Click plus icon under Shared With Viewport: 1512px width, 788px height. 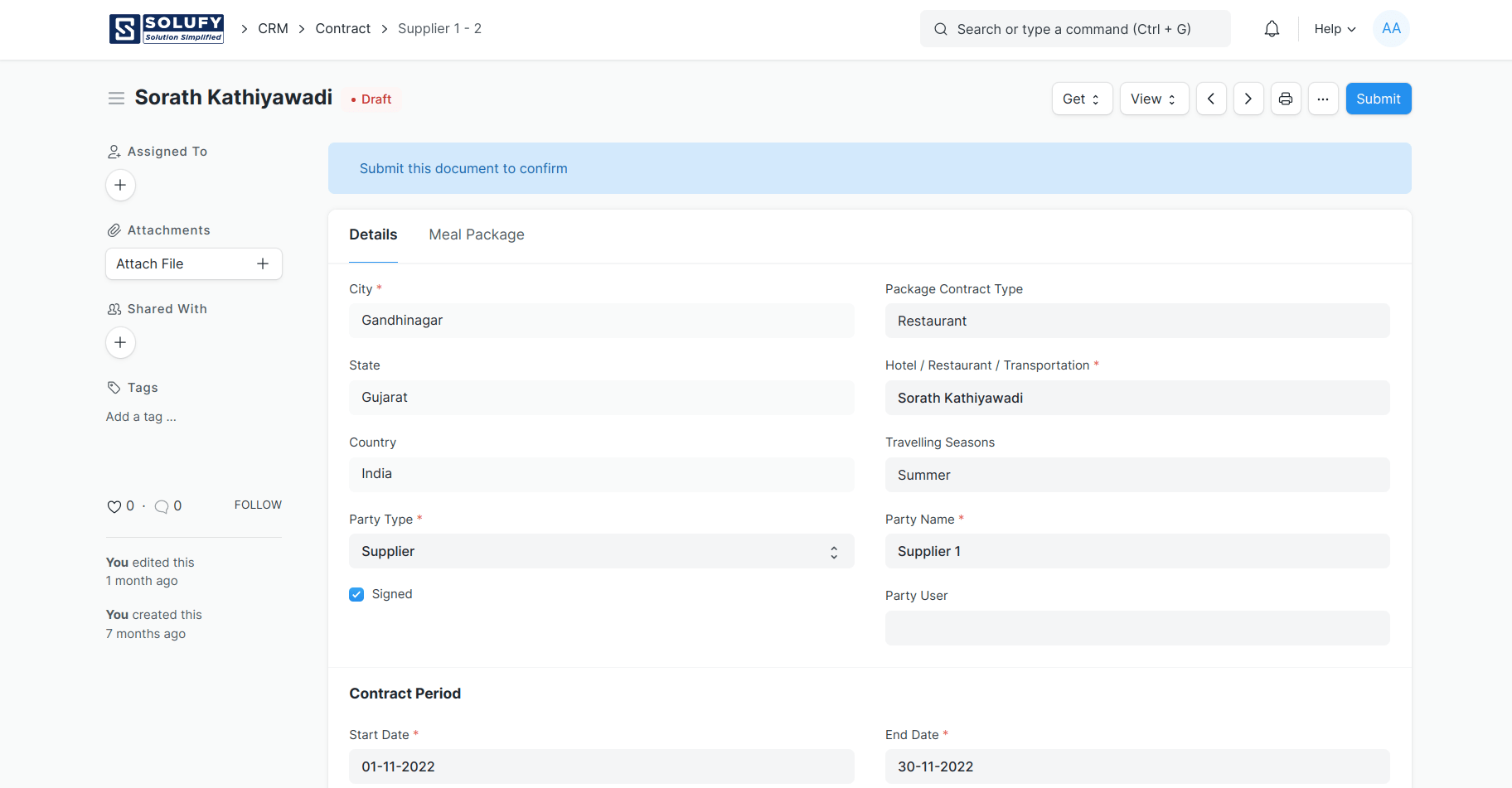(120, 342)
